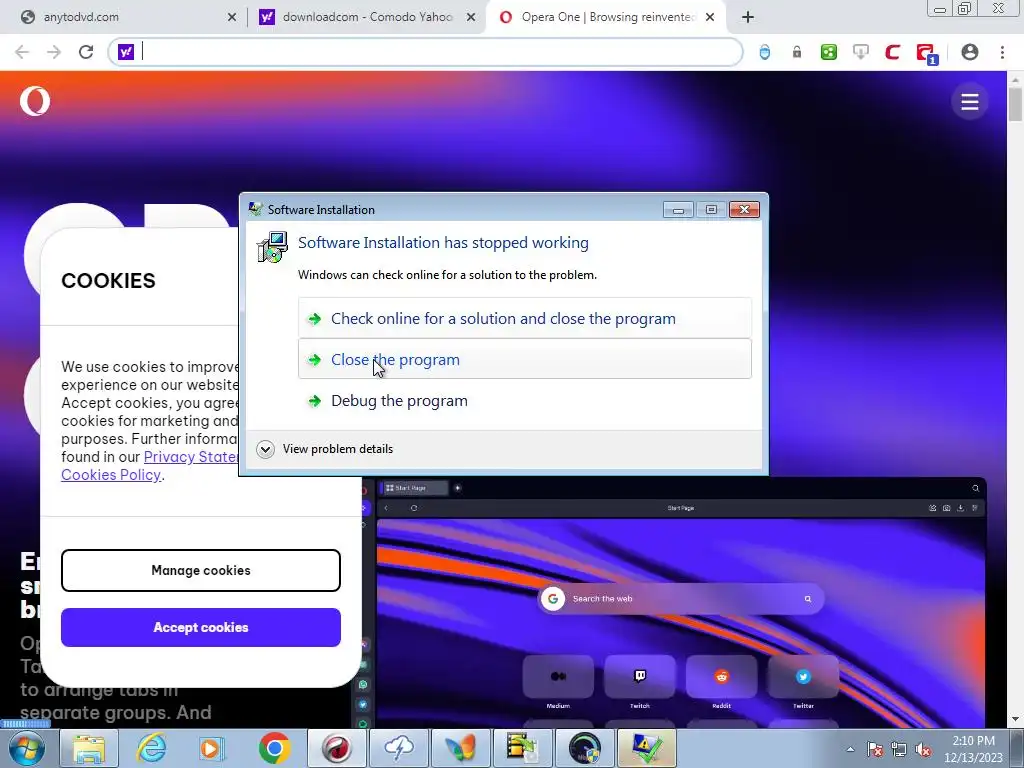Viewport: 1024px width, 768px height.
Task: Click the blue shield extension icon
Action: (765, 52)
